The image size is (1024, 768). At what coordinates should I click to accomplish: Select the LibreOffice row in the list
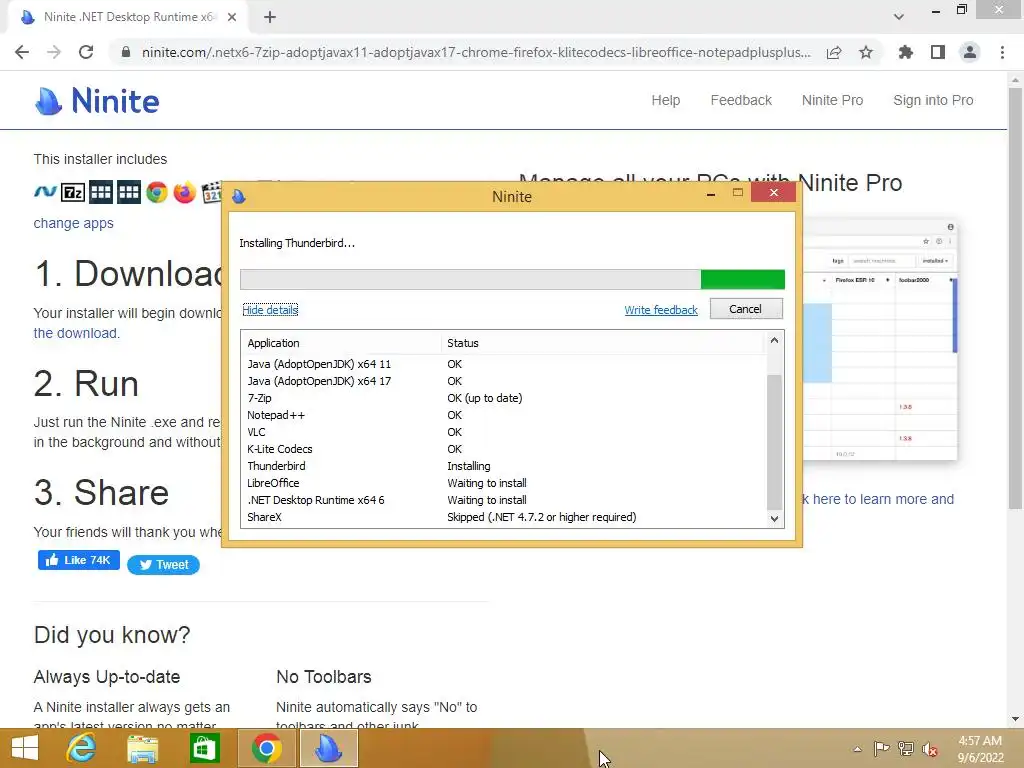[503, 483]
